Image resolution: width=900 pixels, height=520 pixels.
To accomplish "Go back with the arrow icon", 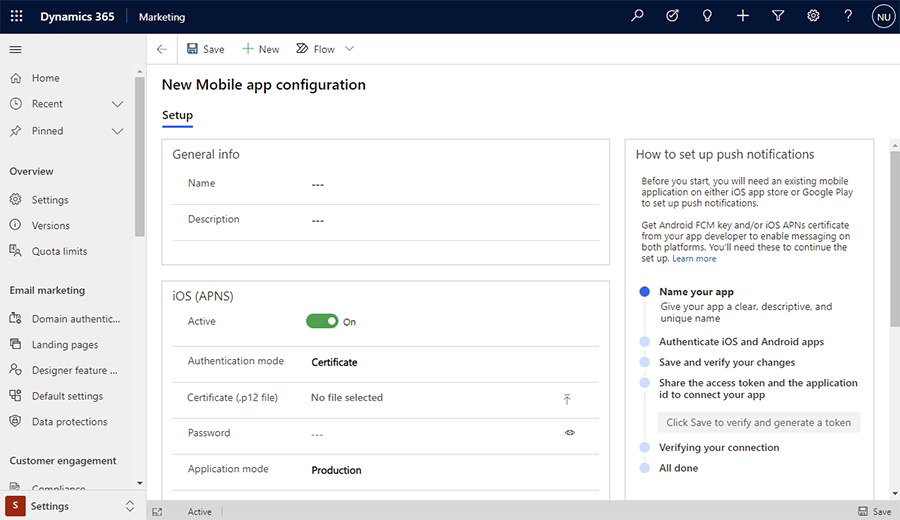I will click(162, 49).
